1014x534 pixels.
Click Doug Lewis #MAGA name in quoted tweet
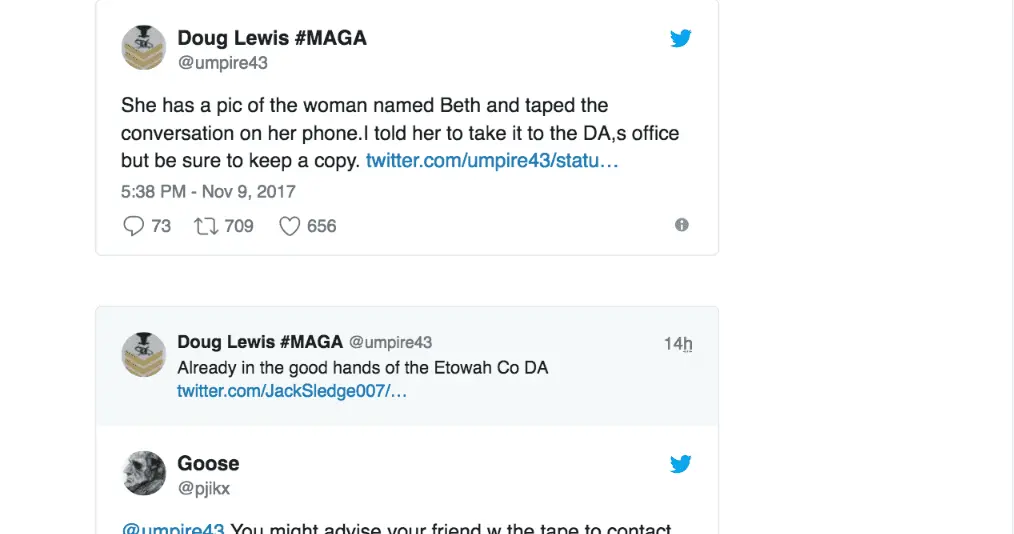click(x=260, y=342)
